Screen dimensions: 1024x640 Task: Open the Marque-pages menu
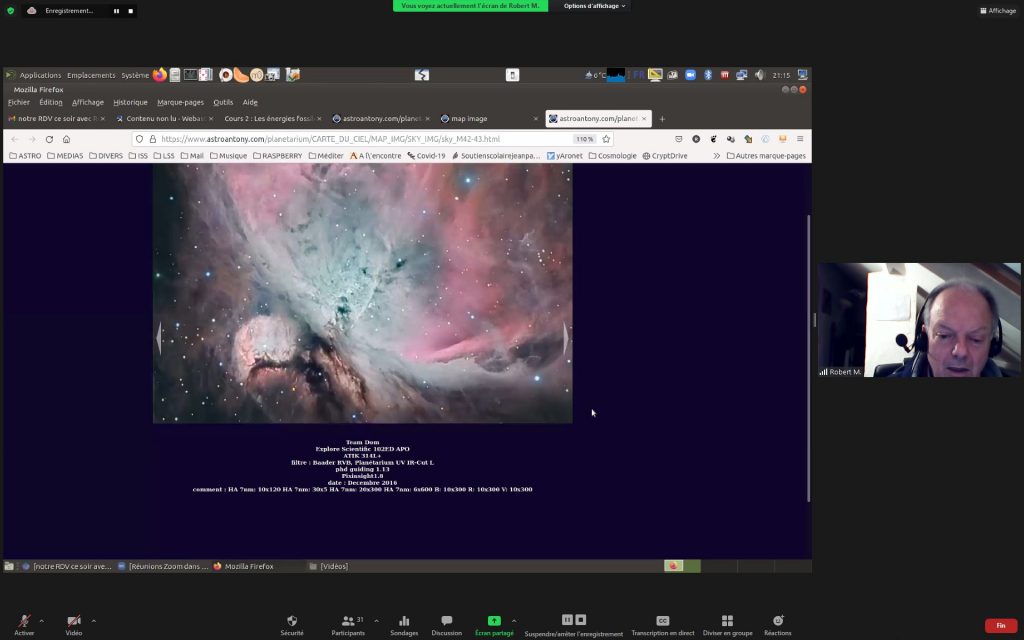(x=180, y=103)
